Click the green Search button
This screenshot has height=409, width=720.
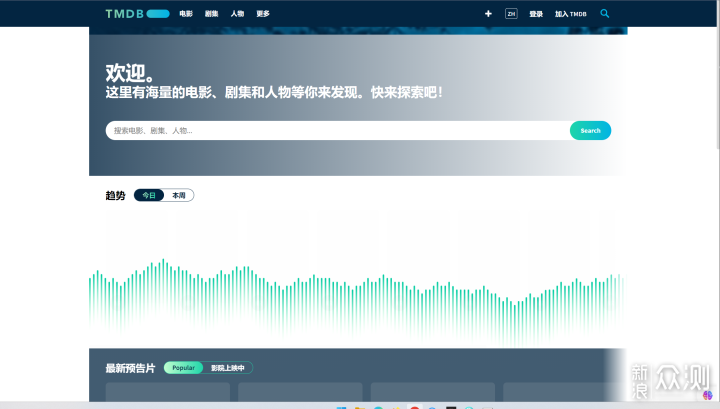(591, 130)
